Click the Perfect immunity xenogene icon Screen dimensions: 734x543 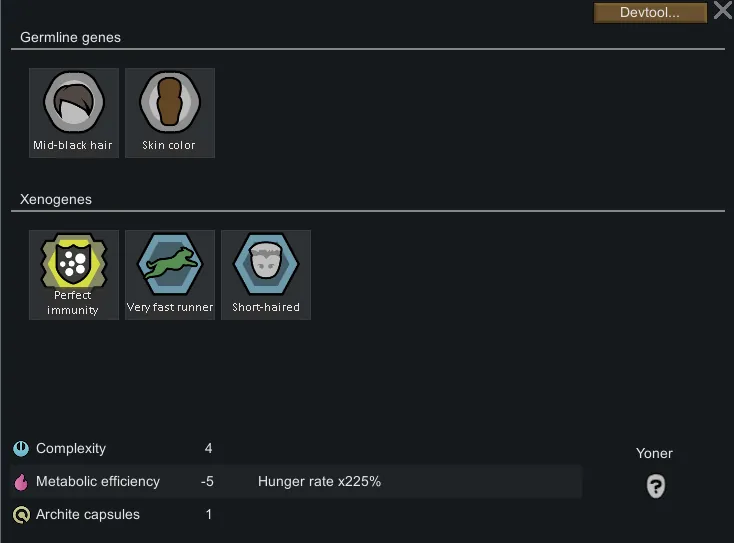click(x=73, y=265)
